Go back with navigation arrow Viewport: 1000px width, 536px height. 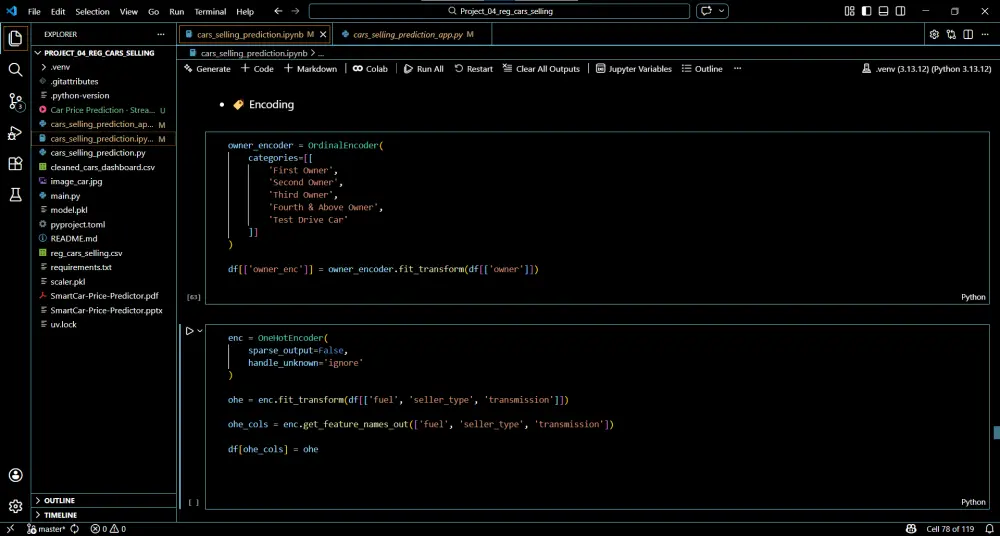pos(278,11)
